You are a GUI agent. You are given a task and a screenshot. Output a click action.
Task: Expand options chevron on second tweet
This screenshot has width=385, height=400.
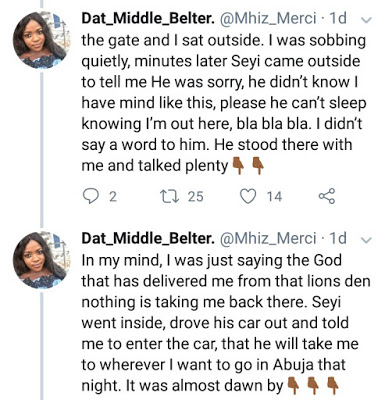[366, 240]
